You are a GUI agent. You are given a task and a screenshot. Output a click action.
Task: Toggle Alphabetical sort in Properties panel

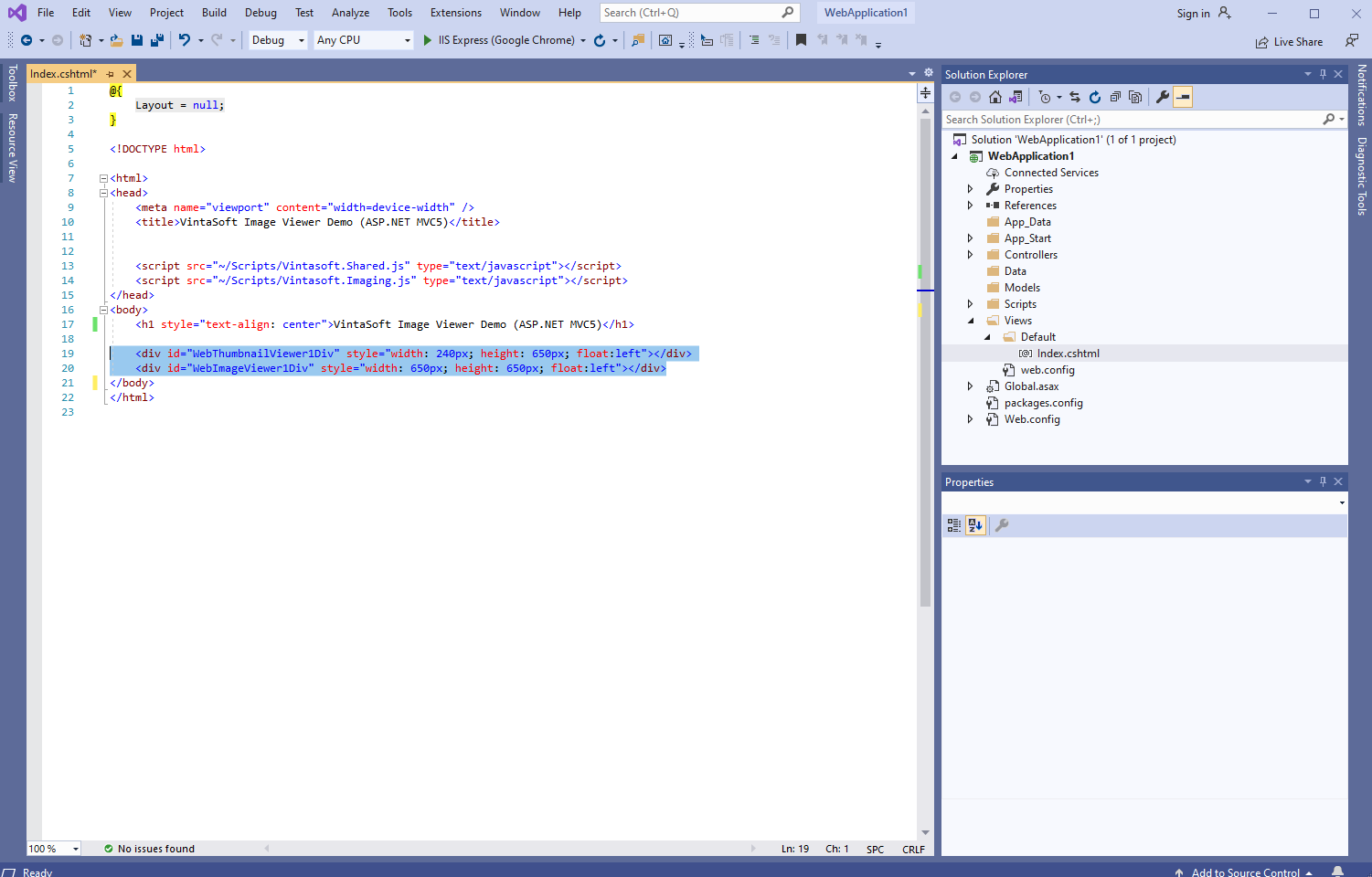975,525
